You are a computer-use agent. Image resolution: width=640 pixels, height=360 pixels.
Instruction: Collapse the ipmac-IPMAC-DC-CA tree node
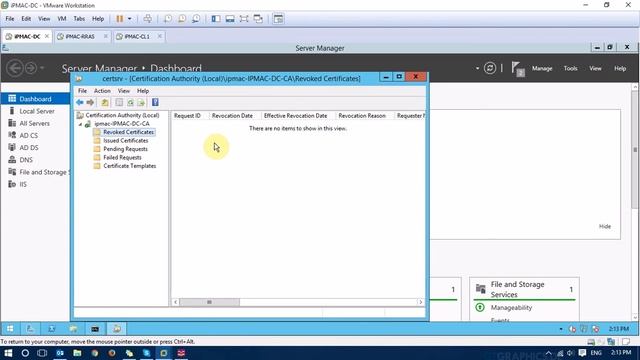(x=80, y=124)
